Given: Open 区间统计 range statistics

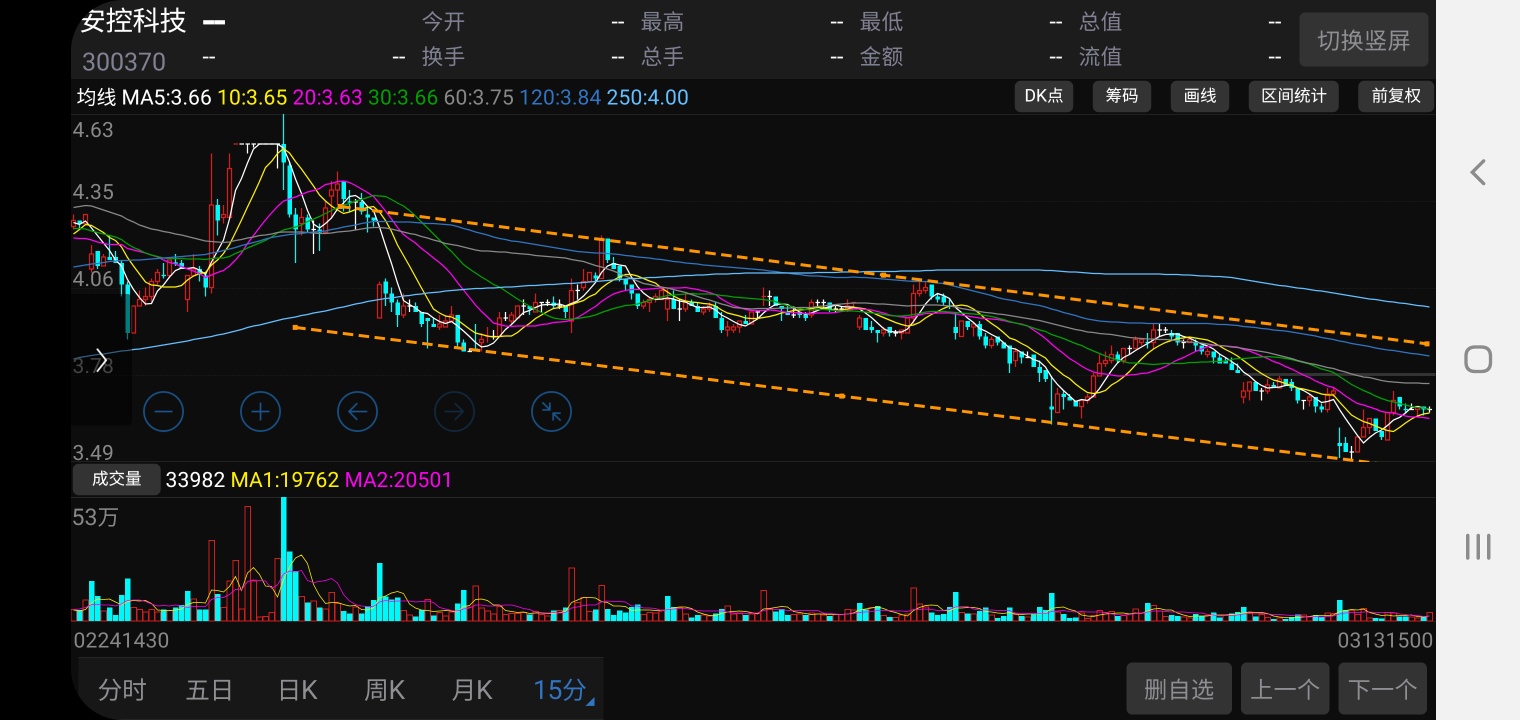Looking at the screenshot, I should point(1294,96).
